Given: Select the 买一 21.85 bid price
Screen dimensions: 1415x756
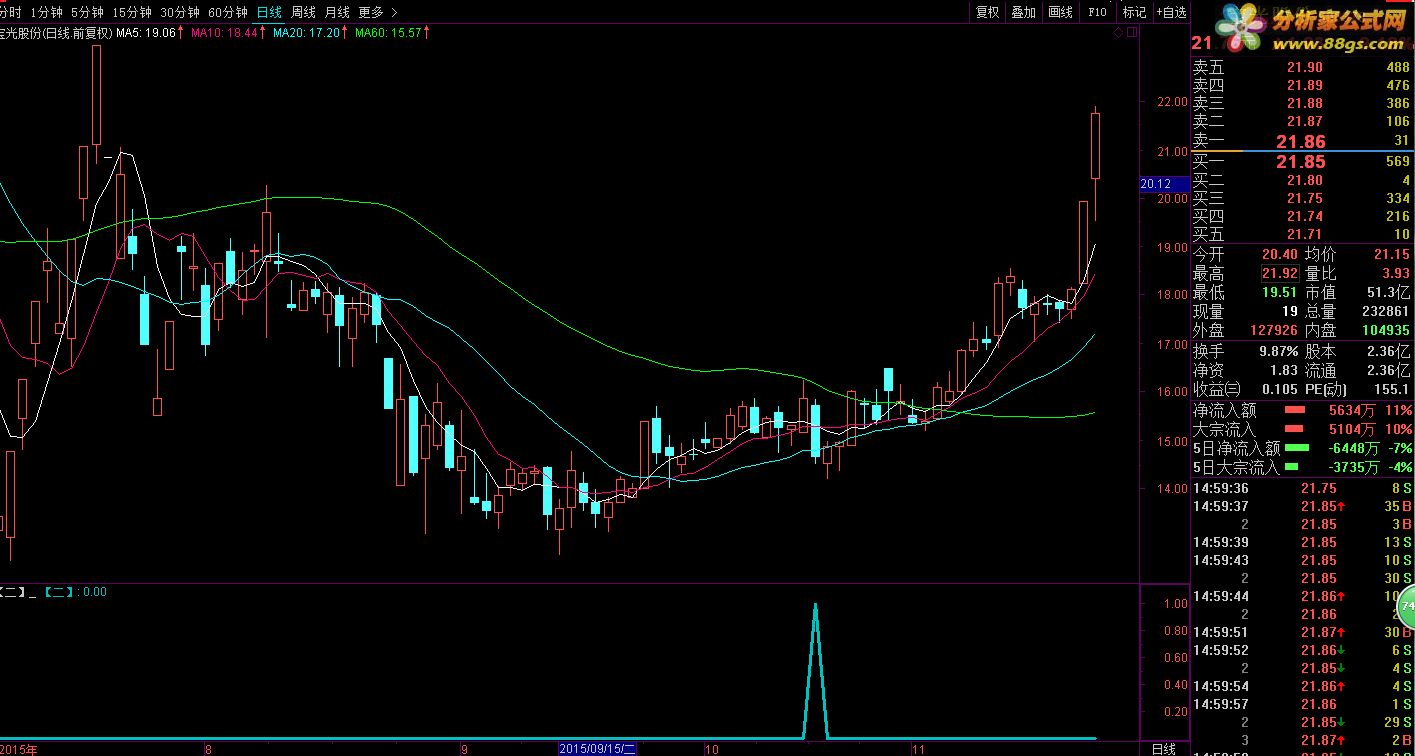Looking at the screenshot, I should pos(1301,161).
